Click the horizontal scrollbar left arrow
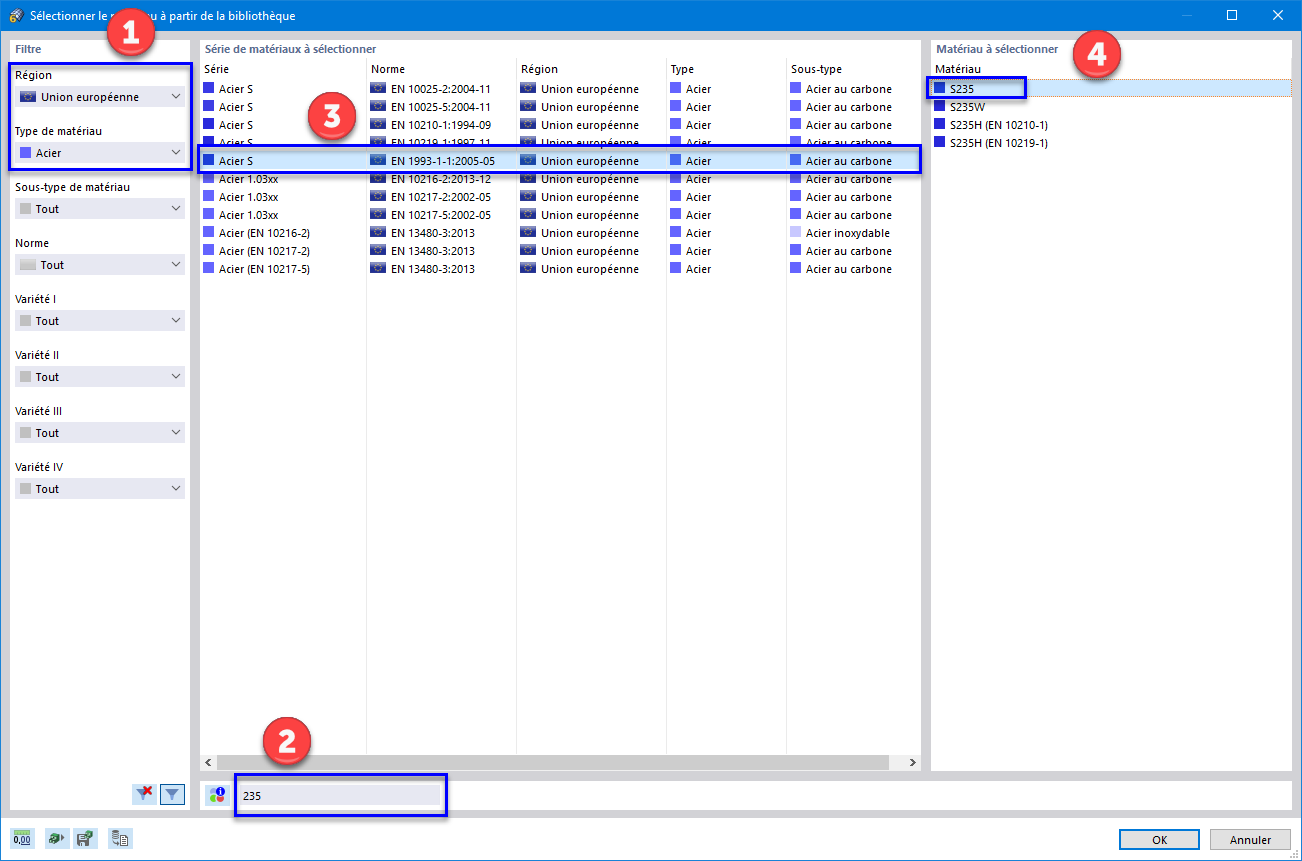 pos(209,762)
